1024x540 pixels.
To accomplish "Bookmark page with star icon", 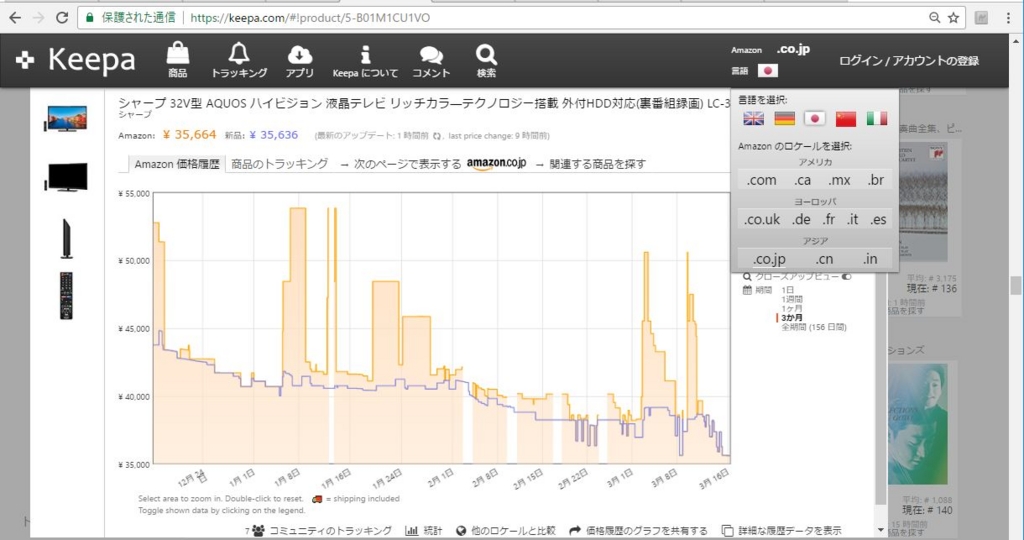I will 953,18.
